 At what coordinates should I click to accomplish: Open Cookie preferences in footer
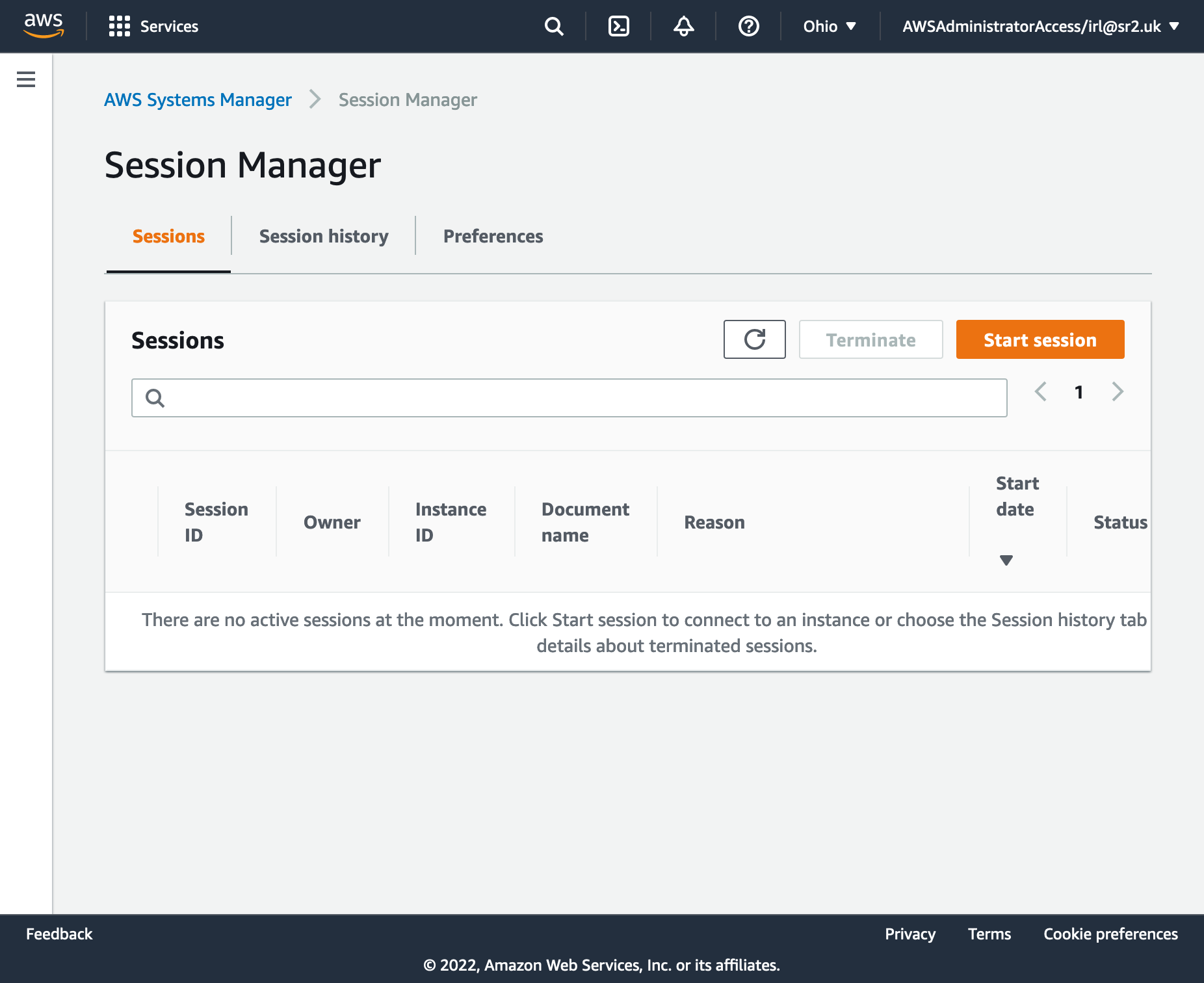[x=1110, y=934]
